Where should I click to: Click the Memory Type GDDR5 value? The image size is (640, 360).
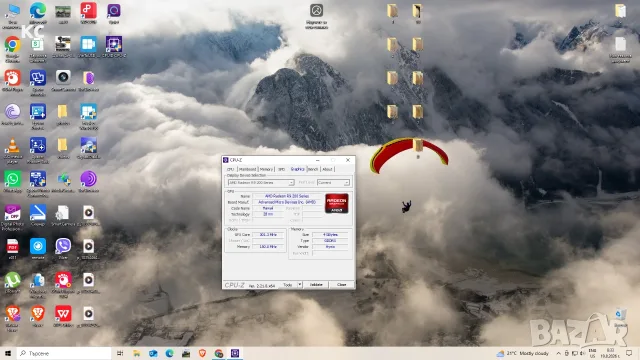[330, 241]
